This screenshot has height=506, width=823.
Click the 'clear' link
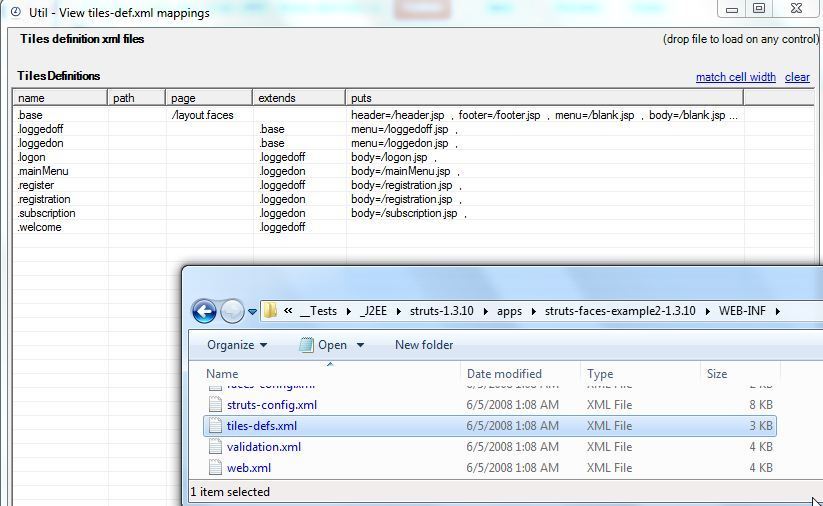(797, 77)
